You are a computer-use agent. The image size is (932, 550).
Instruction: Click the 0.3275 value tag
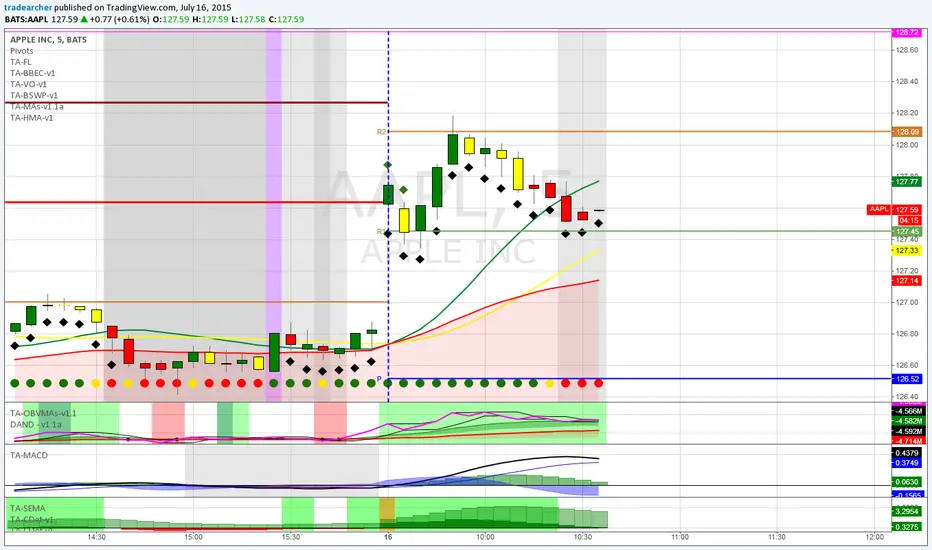907,527
